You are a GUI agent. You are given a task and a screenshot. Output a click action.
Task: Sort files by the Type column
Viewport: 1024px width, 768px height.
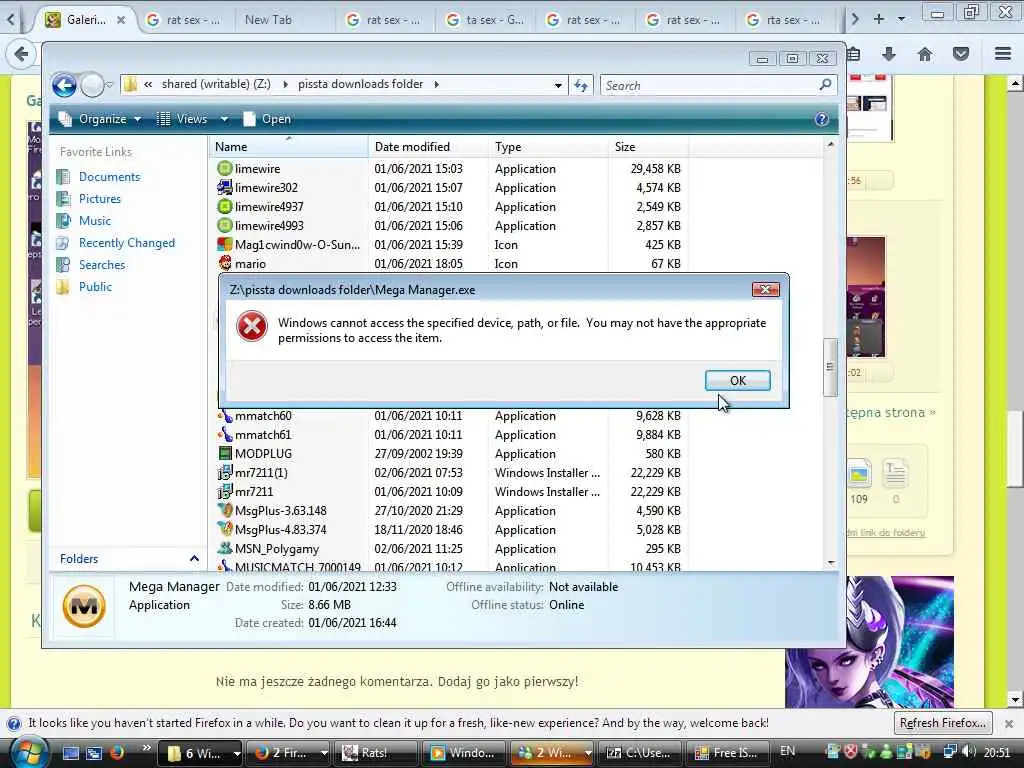(x=548, y=147)
